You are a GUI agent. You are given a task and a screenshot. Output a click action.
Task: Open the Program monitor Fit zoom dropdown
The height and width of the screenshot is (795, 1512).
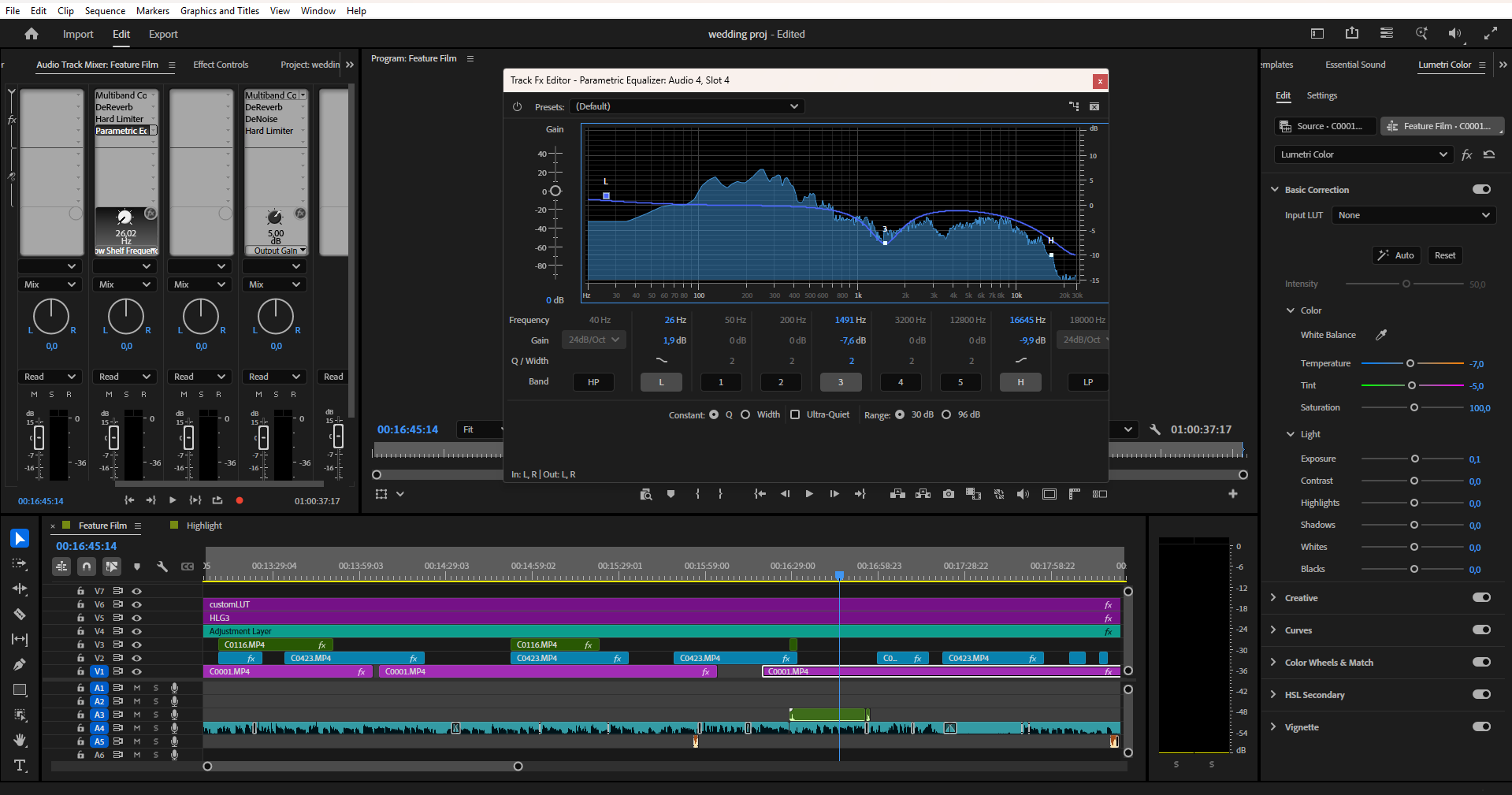coord(480,429)
